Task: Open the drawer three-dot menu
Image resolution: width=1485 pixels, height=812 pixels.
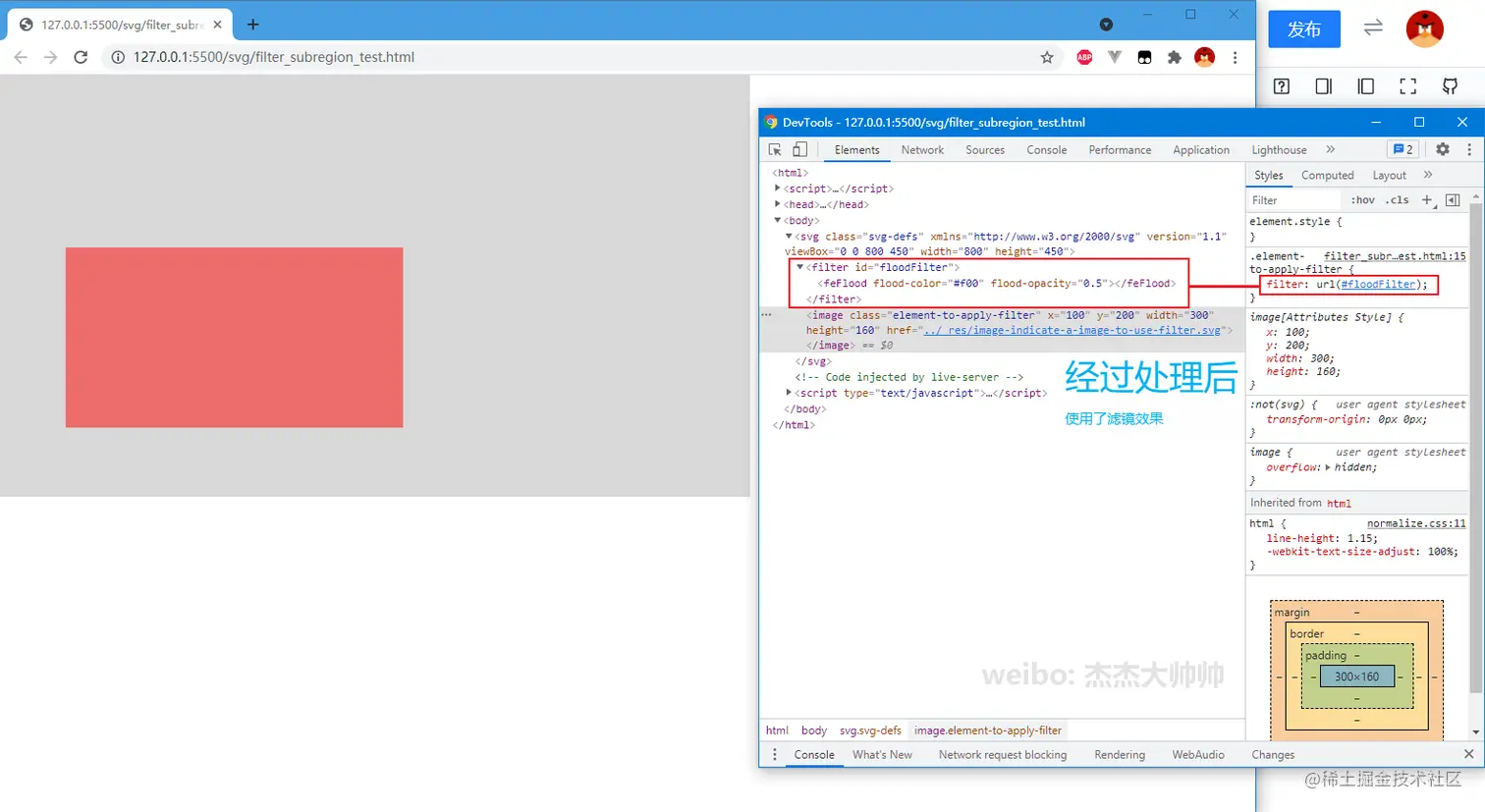Action: pyautogui.click(x=774, y=754)
